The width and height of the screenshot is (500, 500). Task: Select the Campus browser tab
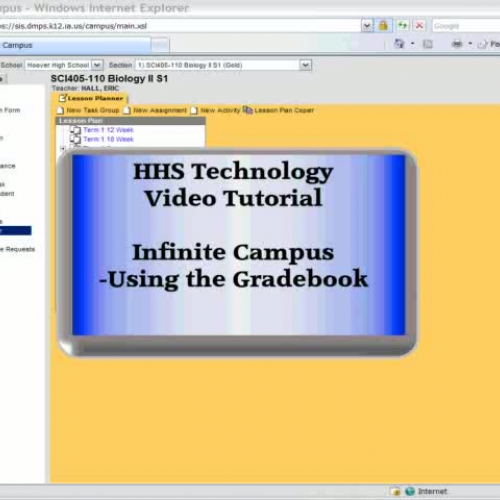pos(75,45)
